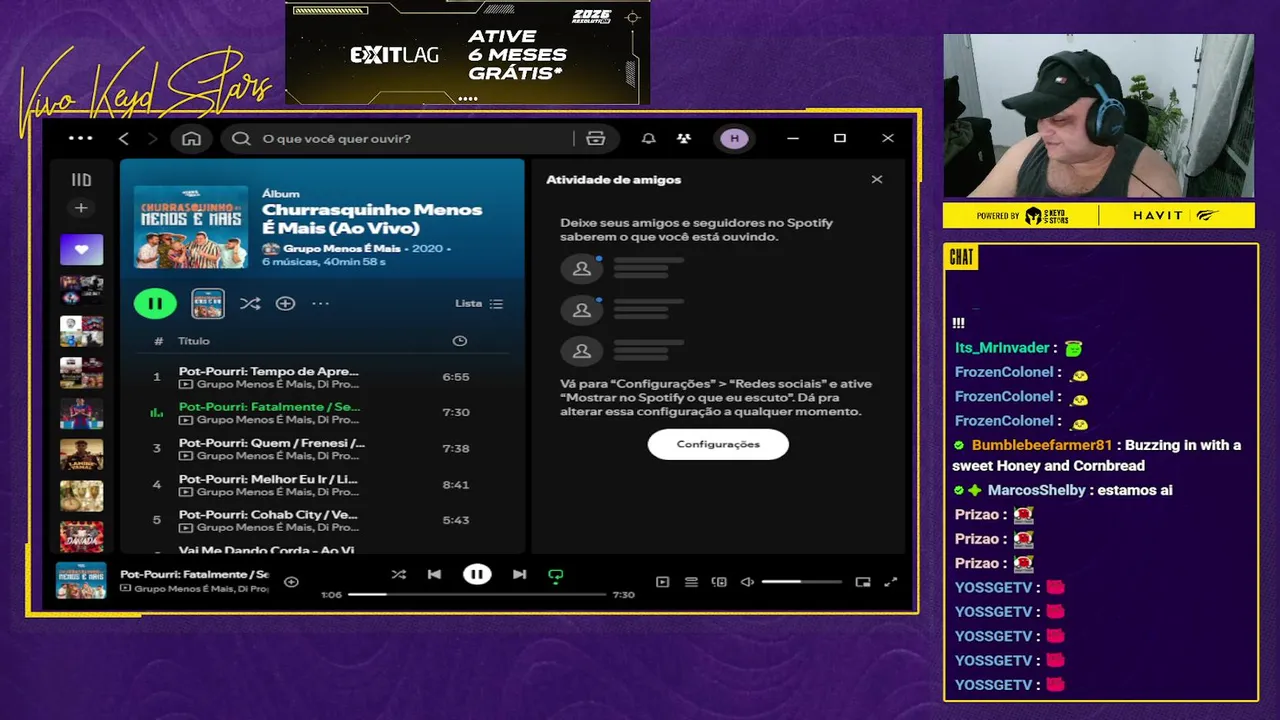Click the 'Configurações' button
The width and height of the screenshot is (1280, 720).
[x=718, y=444]
